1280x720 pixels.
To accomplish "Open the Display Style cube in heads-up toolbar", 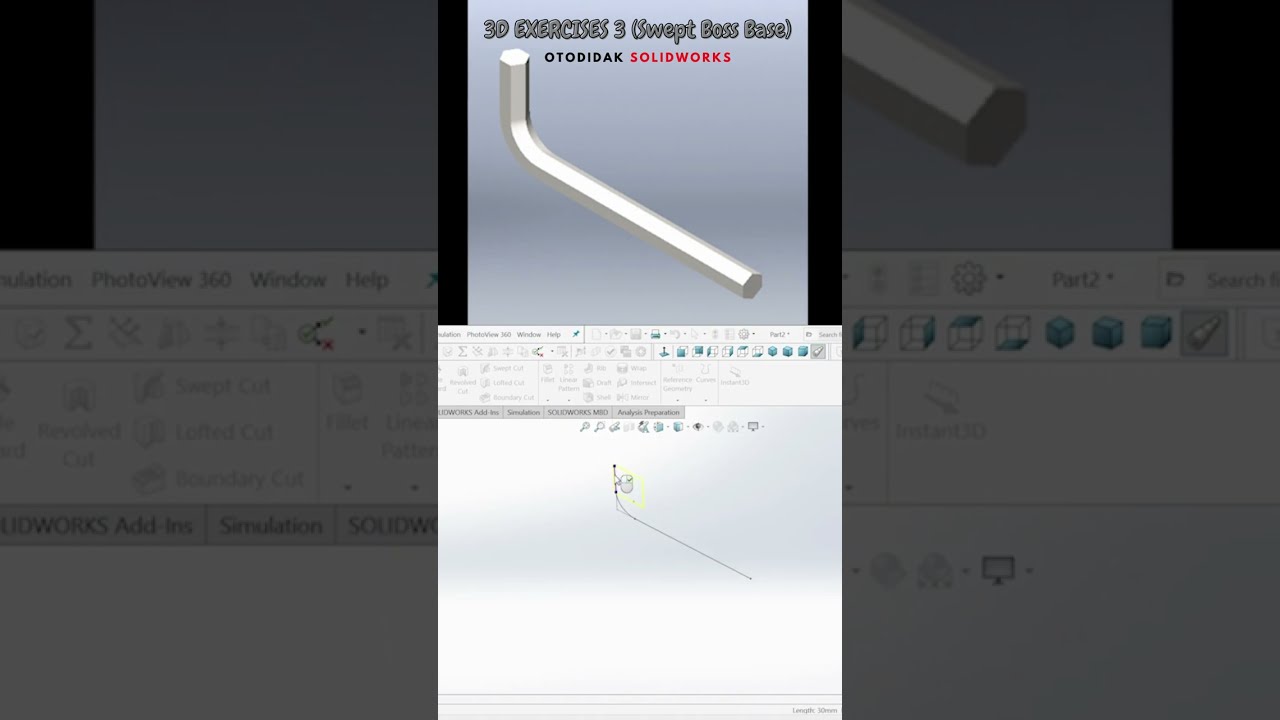I will (x=678, y=427).
